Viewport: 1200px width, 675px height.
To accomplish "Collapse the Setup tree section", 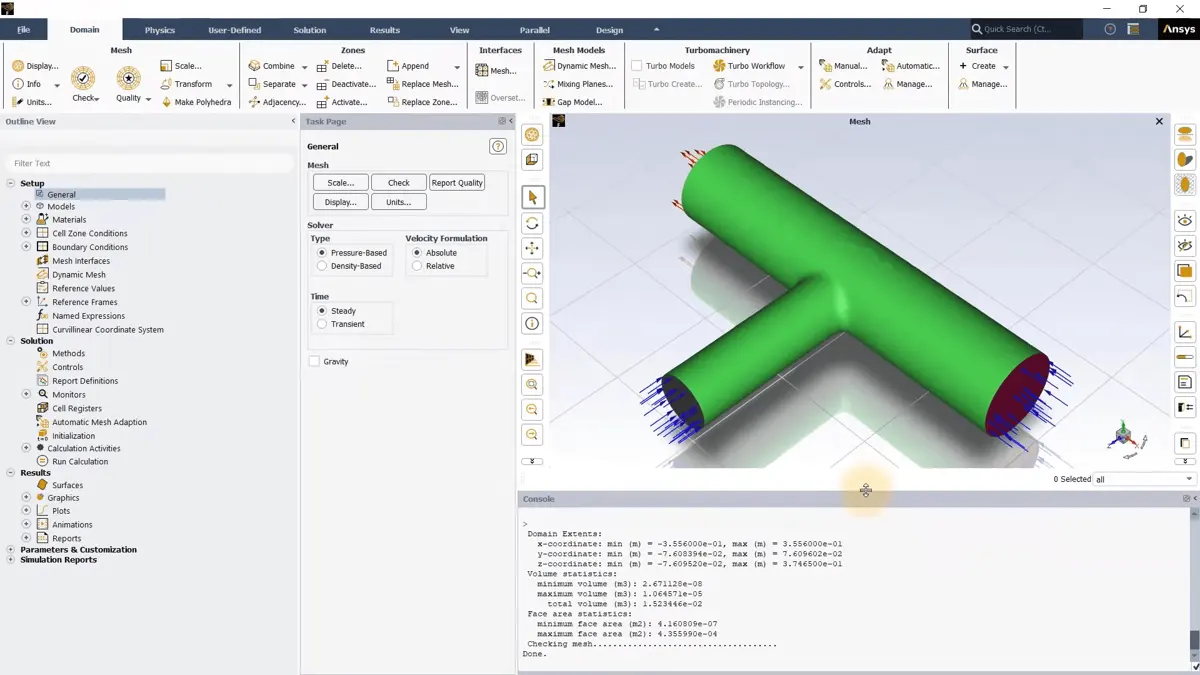I will 11,183.
